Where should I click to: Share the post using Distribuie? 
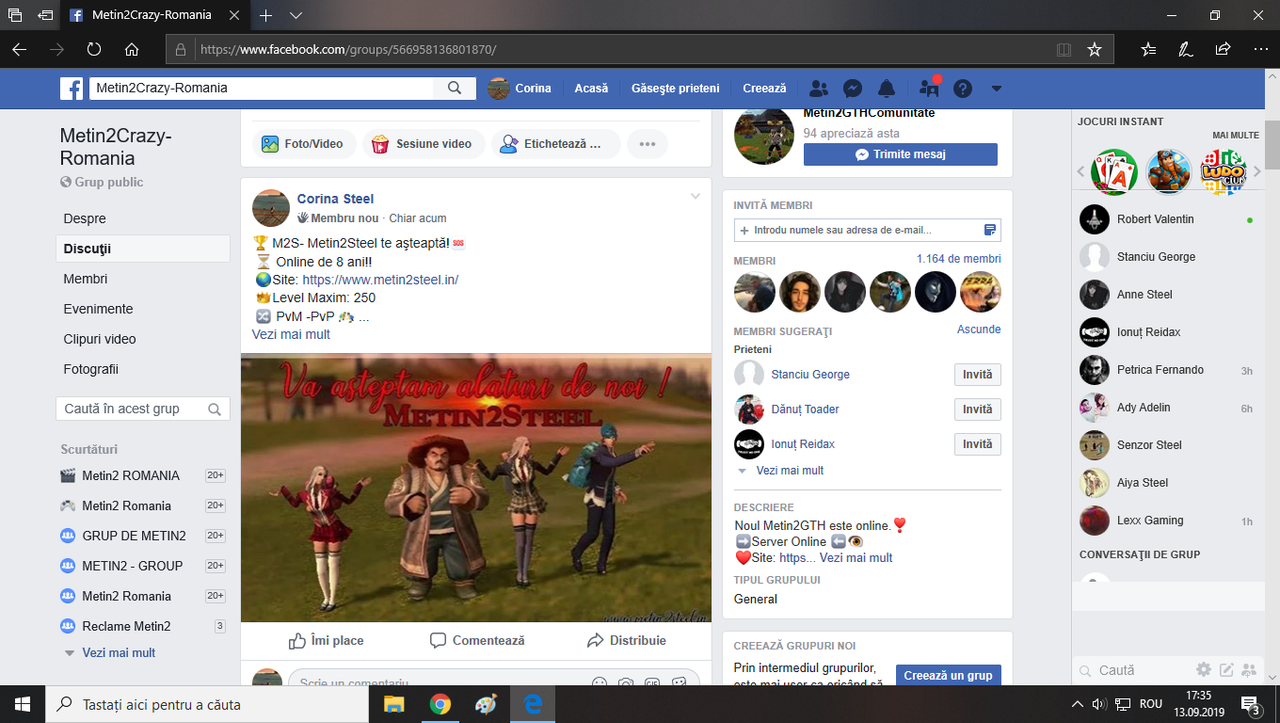[x=626, y=640]
